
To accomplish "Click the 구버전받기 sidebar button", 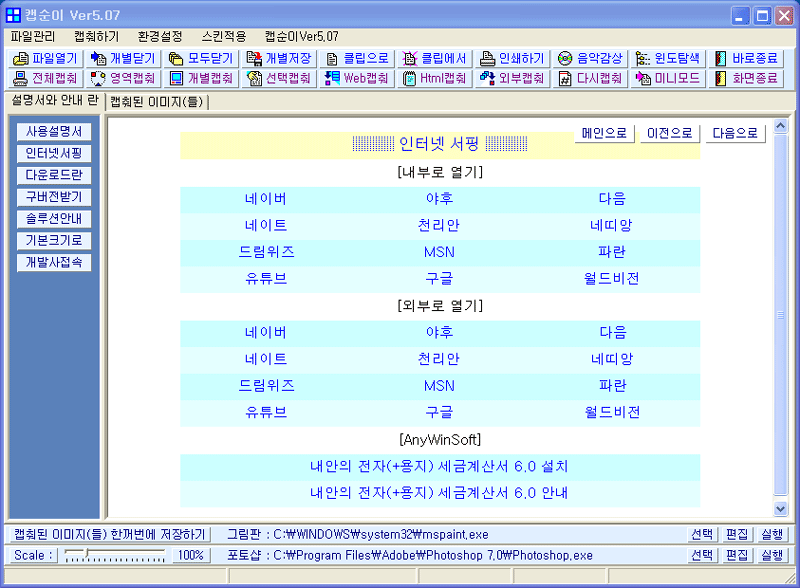I will pos(54,197).
